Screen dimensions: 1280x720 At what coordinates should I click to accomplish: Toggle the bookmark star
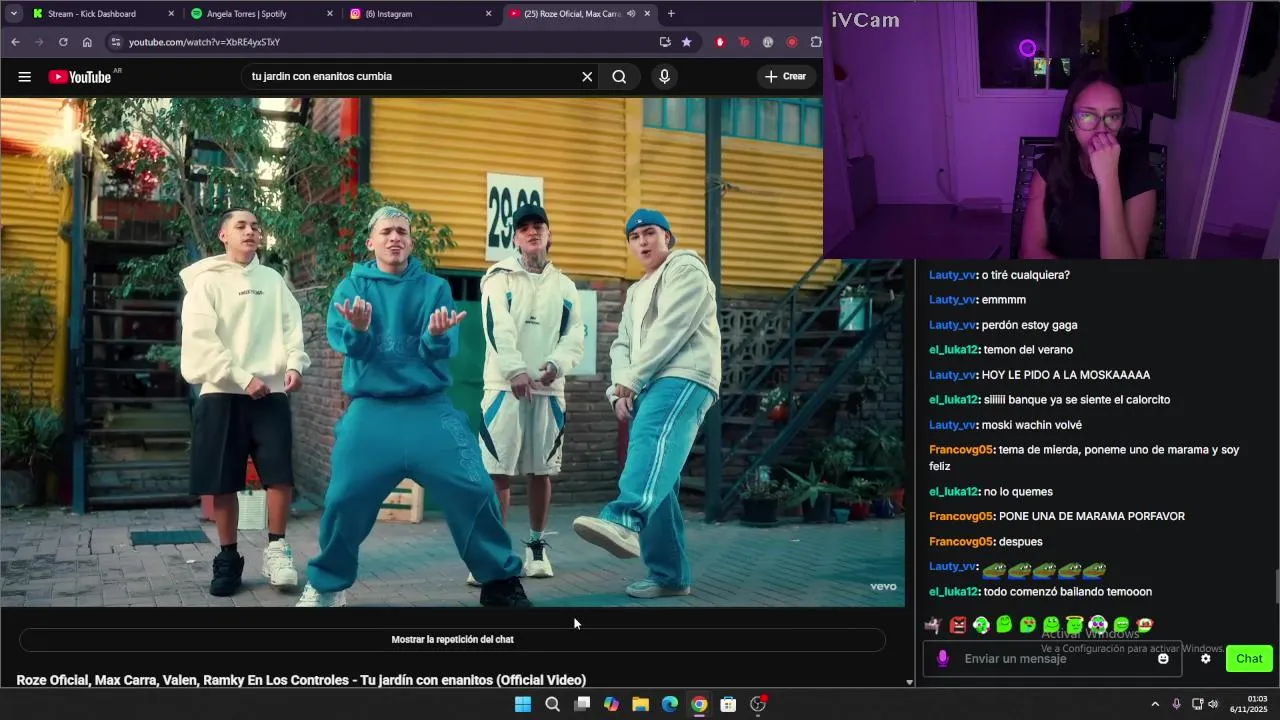(686, 42)
